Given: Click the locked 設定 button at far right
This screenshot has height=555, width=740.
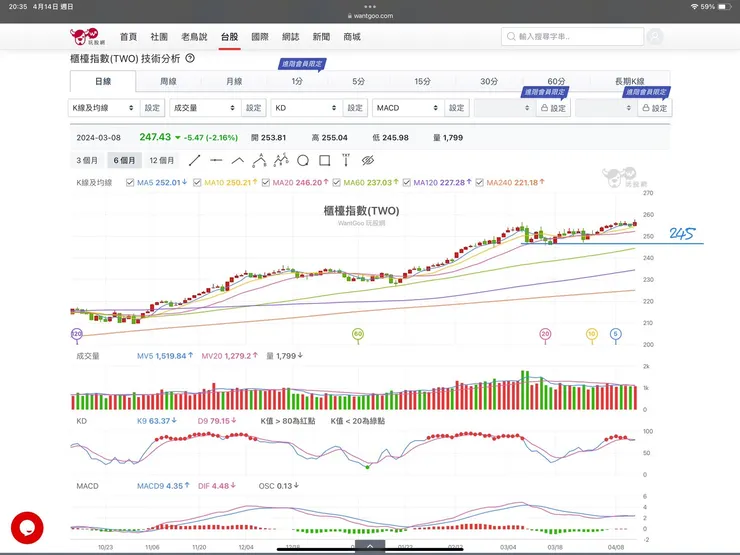Looking at the screenshot, I should coord(655,108).
